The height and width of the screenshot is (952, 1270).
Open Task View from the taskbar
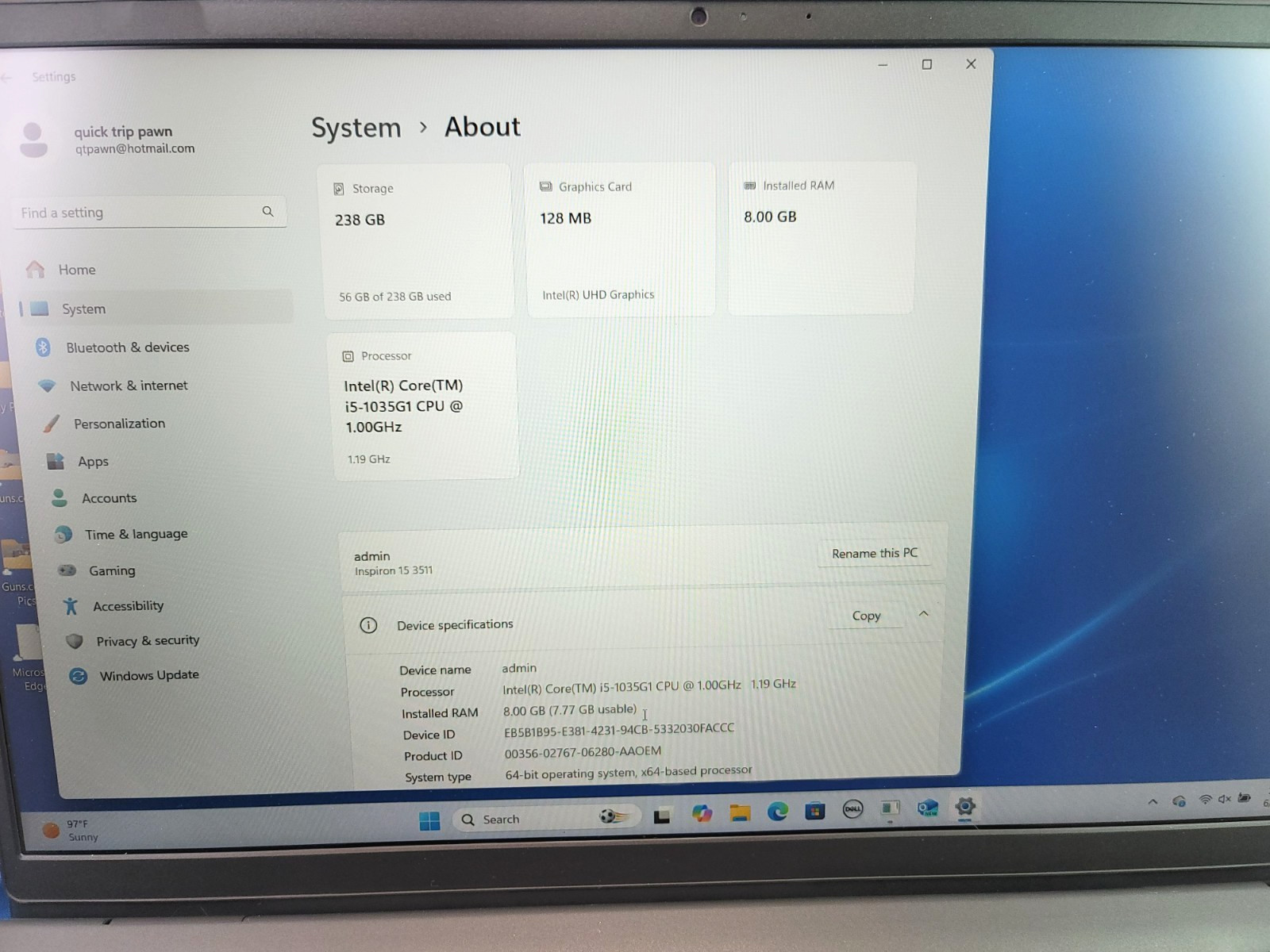click(x=661, y=816)
